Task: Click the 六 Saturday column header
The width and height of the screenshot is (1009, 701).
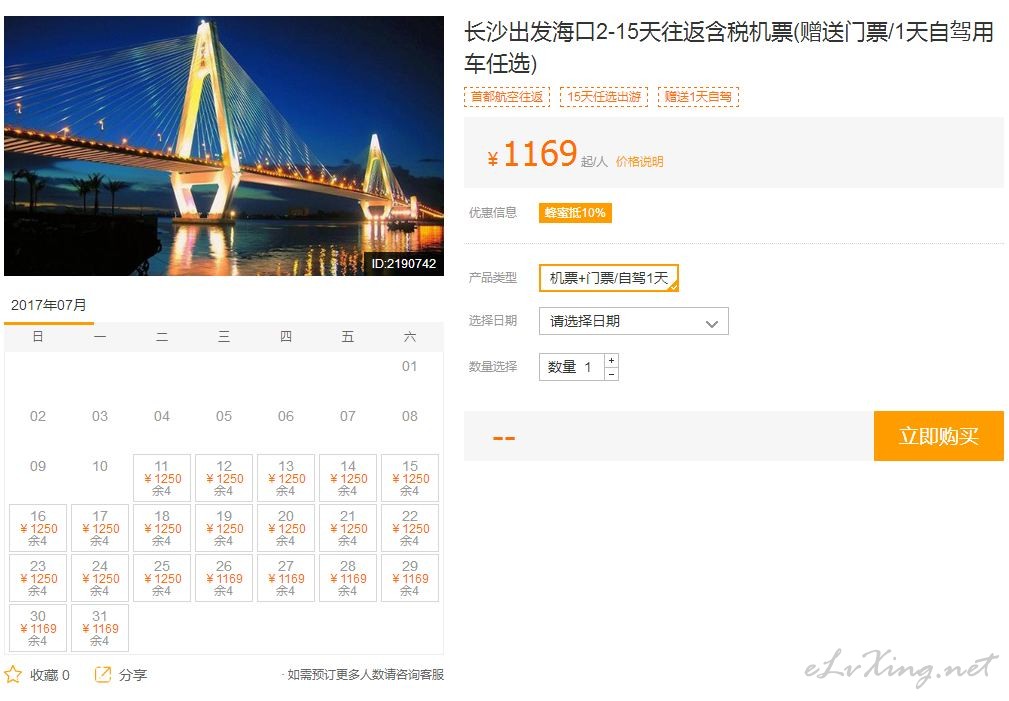Action: (x=410, y=337)
